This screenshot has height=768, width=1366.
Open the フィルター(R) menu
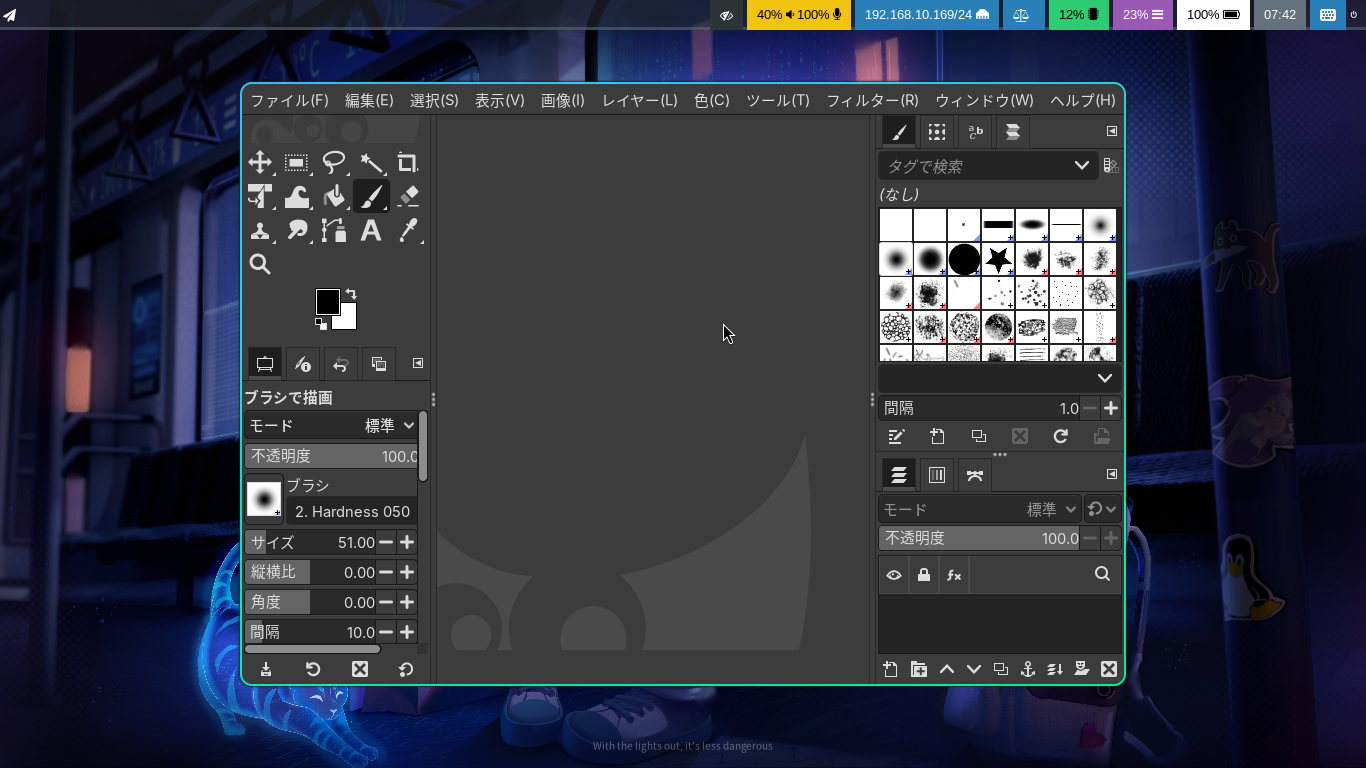pyautogui.click(x=871, y=100)
